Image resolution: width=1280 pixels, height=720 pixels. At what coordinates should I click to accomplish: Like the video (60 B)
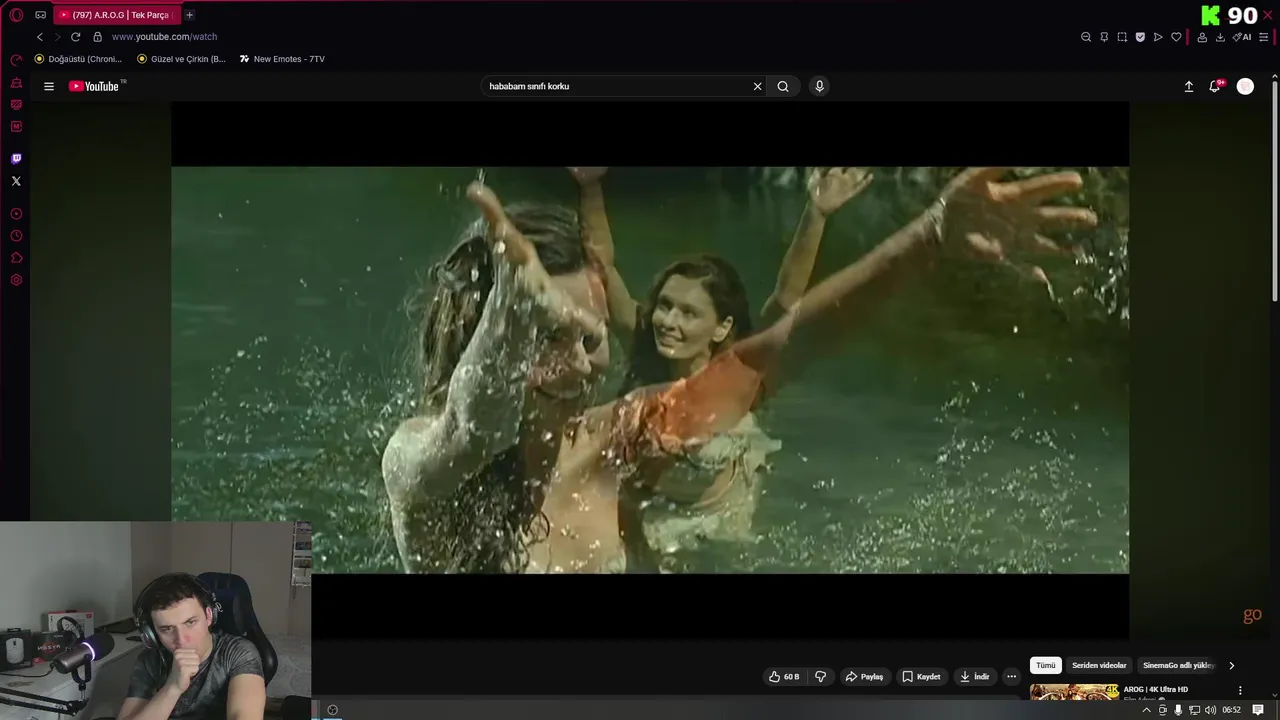pos(784,677)
